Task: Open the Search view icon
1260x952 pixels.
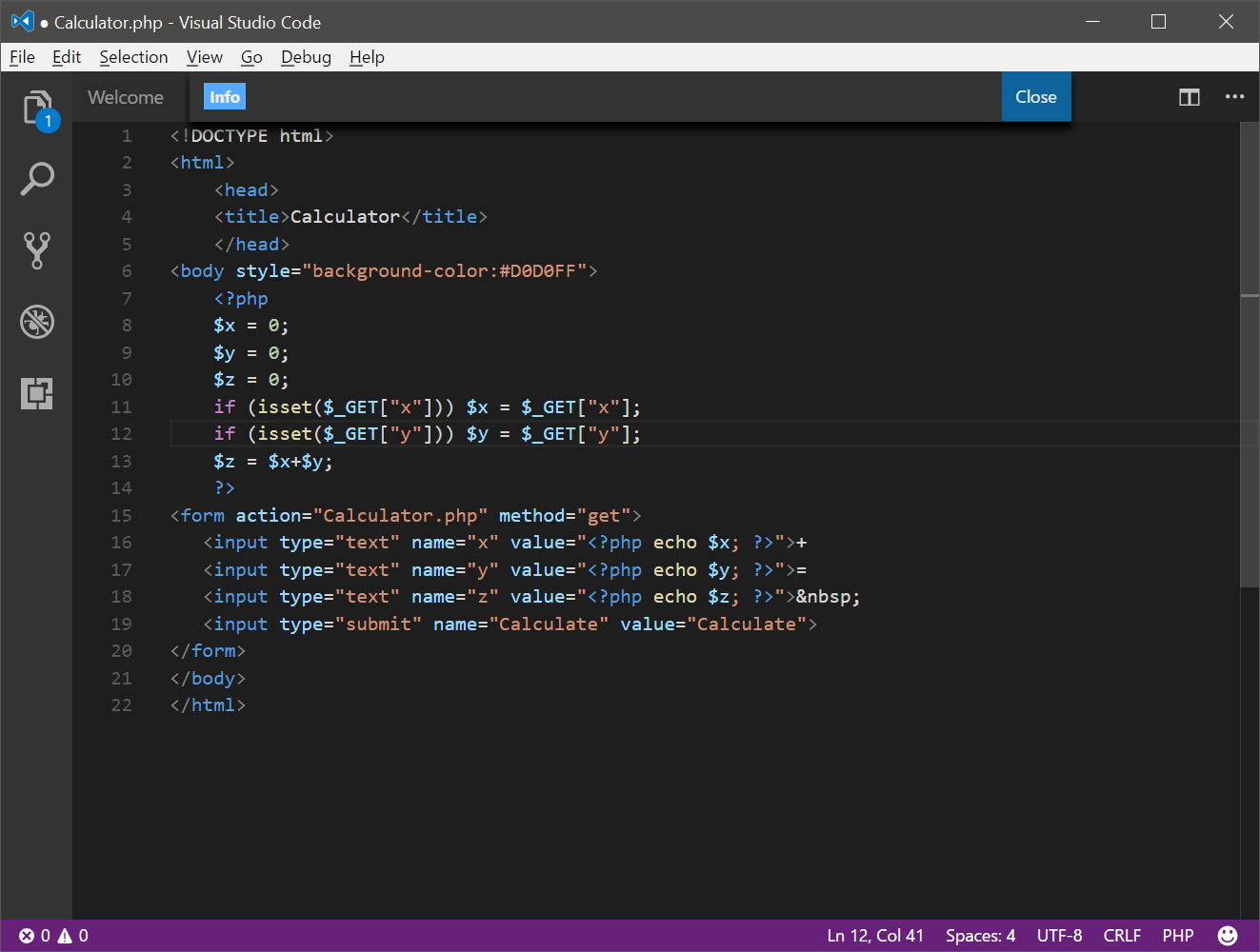Action: click(37, 179)
